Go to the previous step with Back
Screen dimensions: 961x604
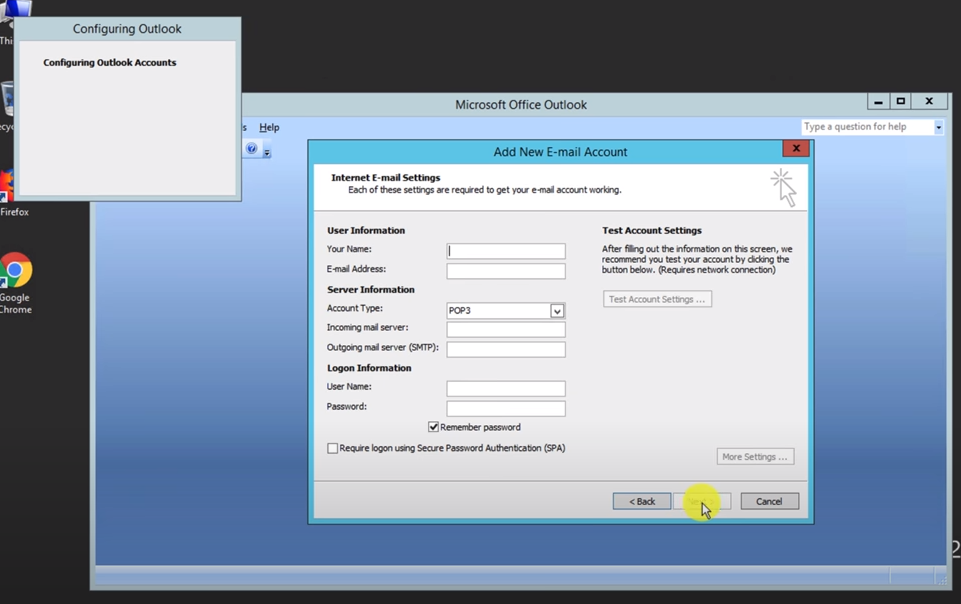(642, 501)
